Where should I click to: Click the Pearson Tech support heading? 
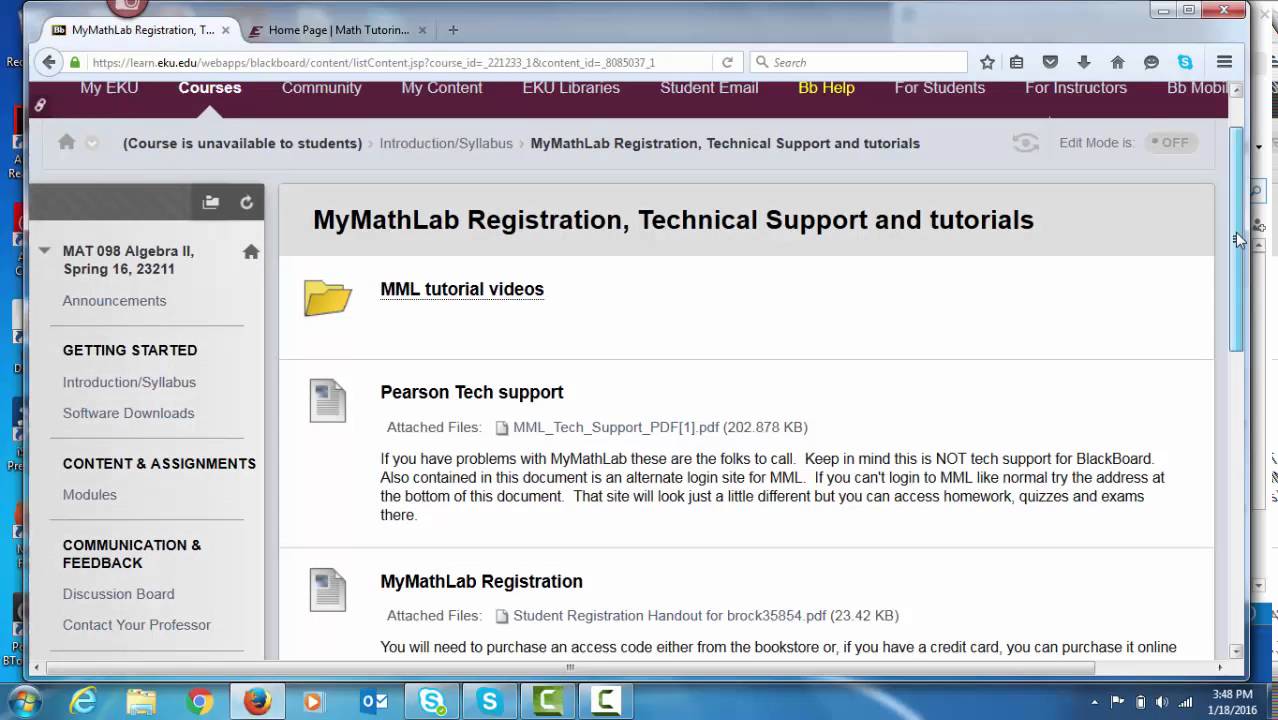click(471, 392)
